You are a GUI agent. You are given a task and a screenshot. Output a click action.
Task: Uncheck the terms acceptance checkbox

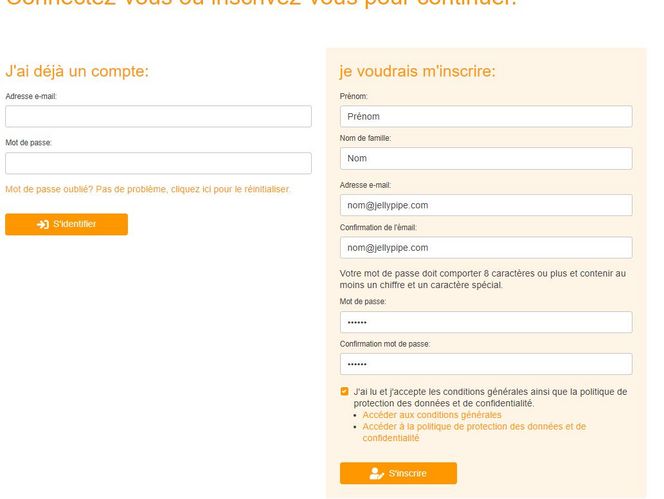pyautogui.click(x=345, y=391)
